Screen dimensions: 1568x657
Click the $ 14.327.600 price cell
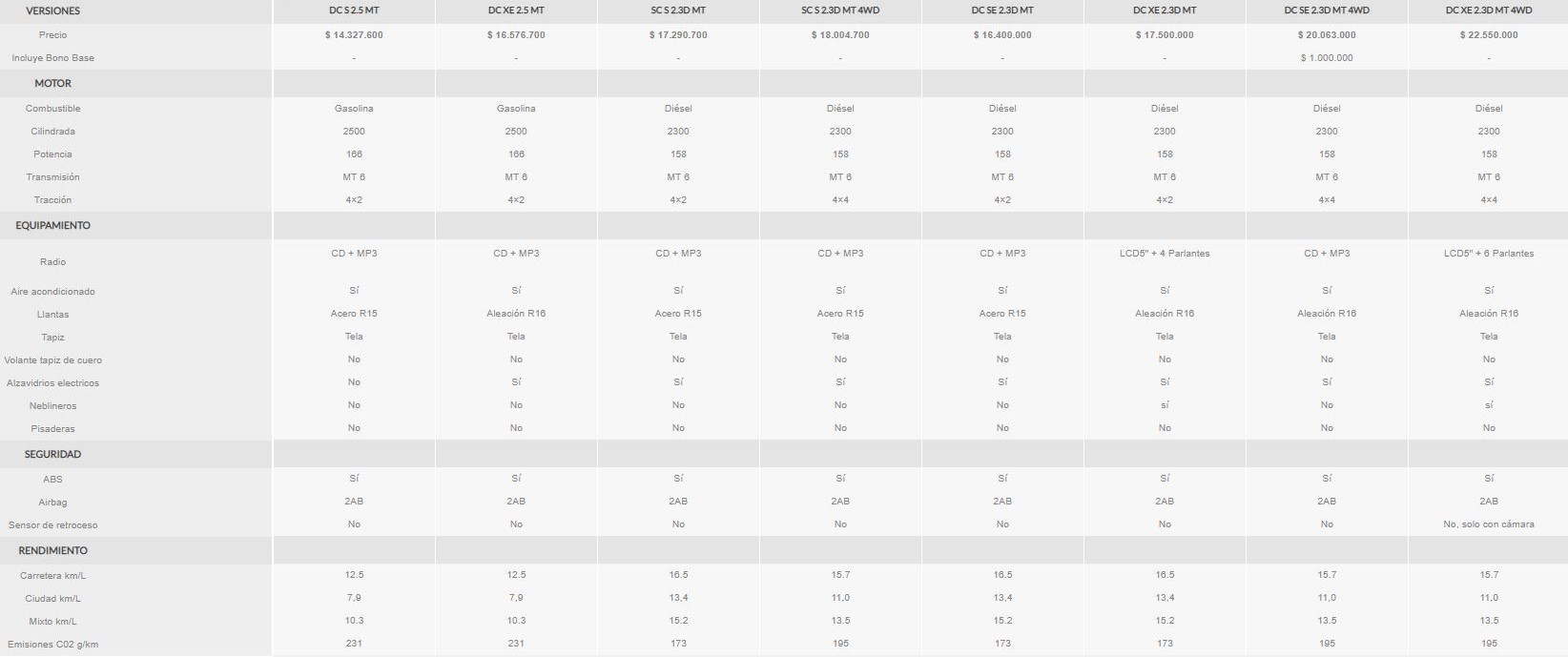(354, 34)
